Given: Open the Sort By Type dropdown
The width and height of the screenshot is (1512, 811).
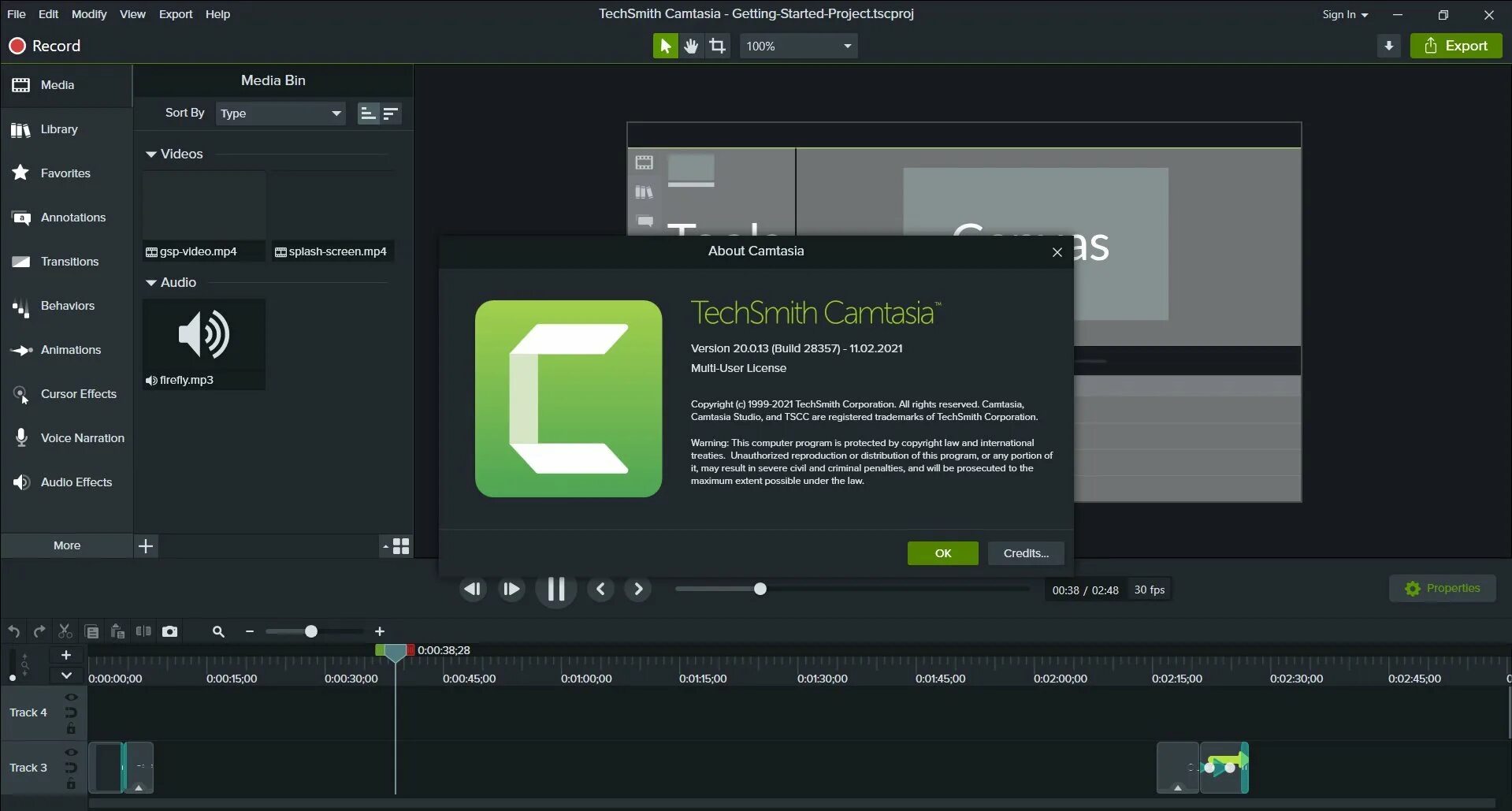Looking at the screenshot, I should (280, 113).
